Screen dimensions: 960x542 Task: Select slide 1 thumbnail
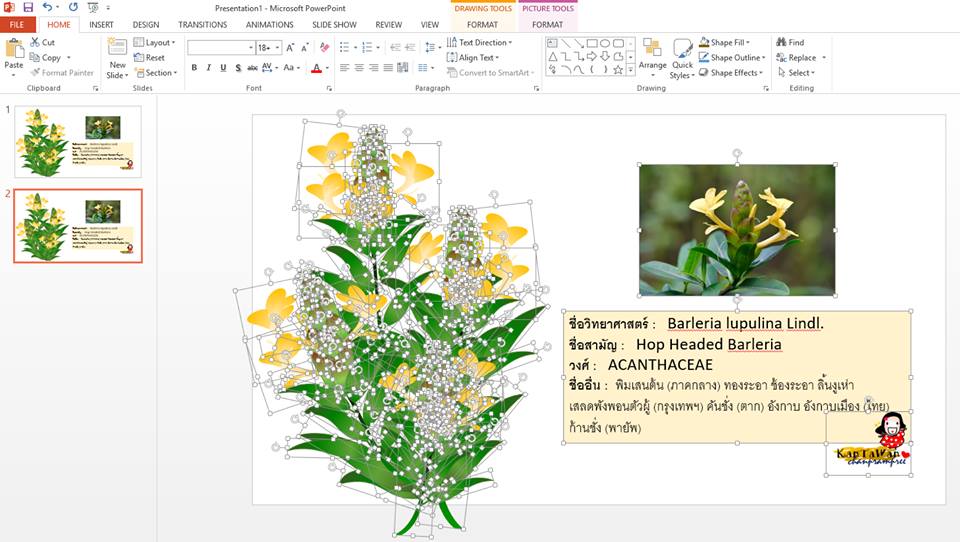pyautogui.click(x=78, y=141)
